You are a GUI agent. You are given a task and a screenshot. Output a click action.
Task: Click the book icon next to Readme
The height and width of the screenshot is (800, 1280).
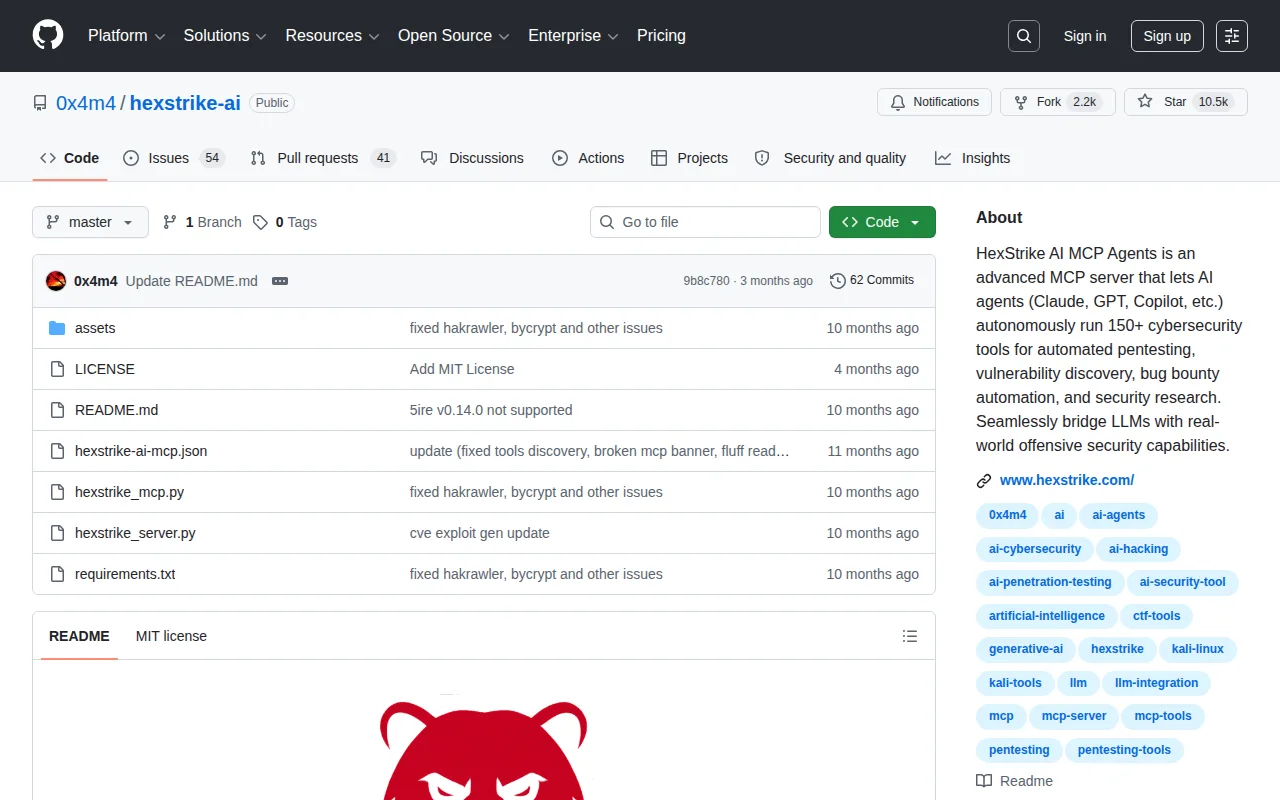[984, 781]
